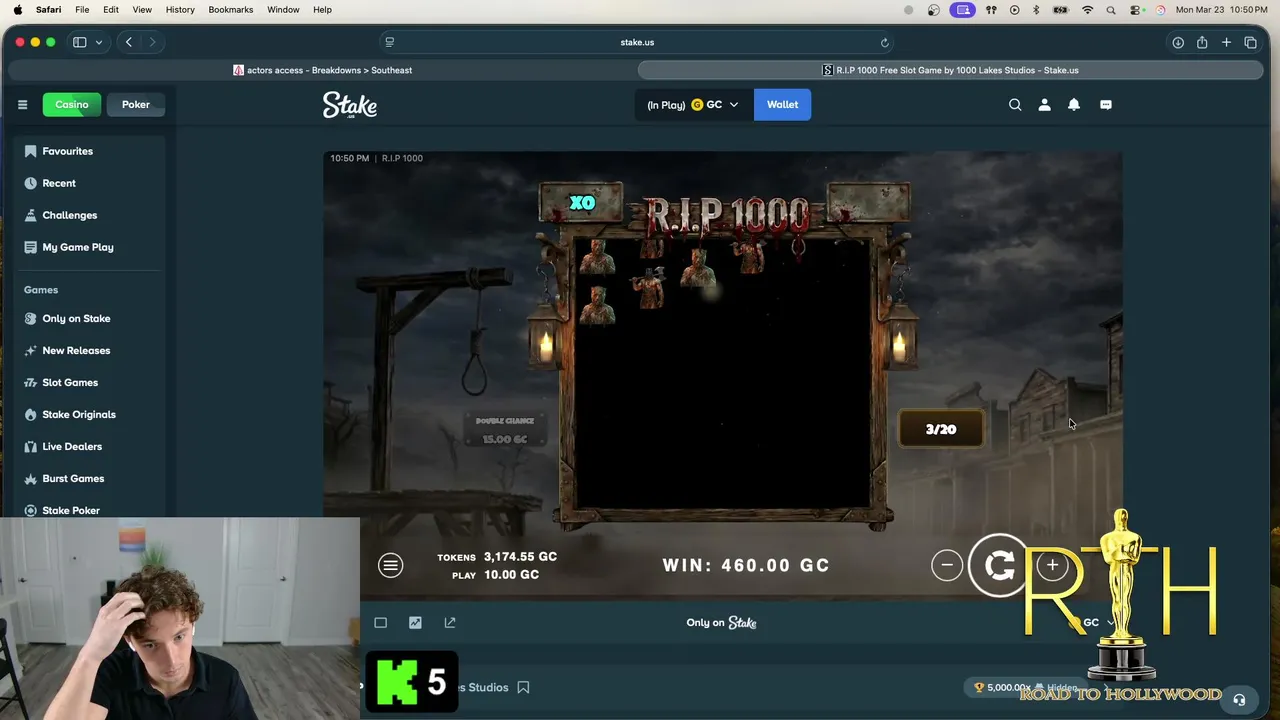Image resolution: width=1280 pixels, height=720 pixels.
Task: Open Stake Poker in the sidebar
Action: pyautogui.click(x=90, y=510)
